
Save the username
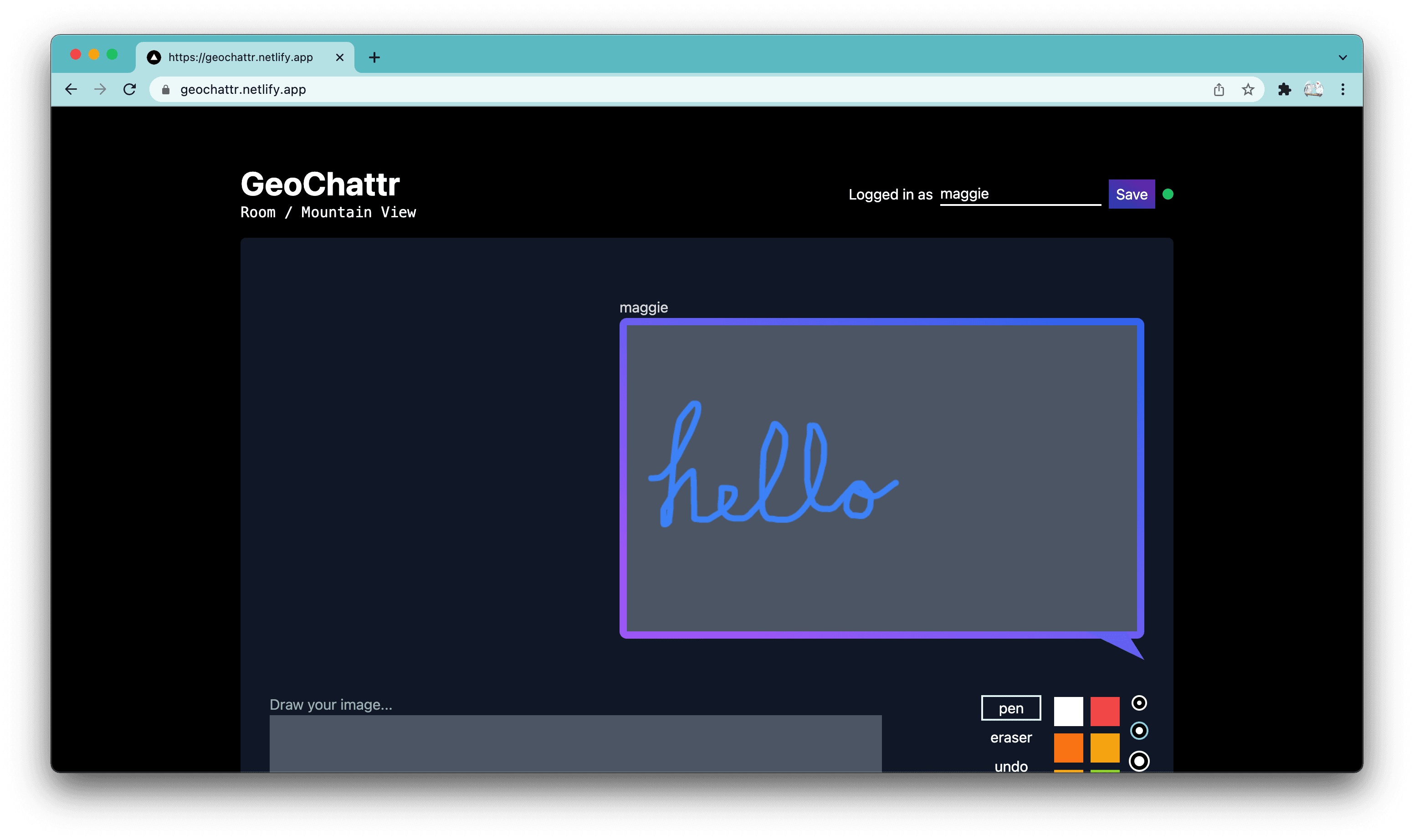click(1132, 194)
